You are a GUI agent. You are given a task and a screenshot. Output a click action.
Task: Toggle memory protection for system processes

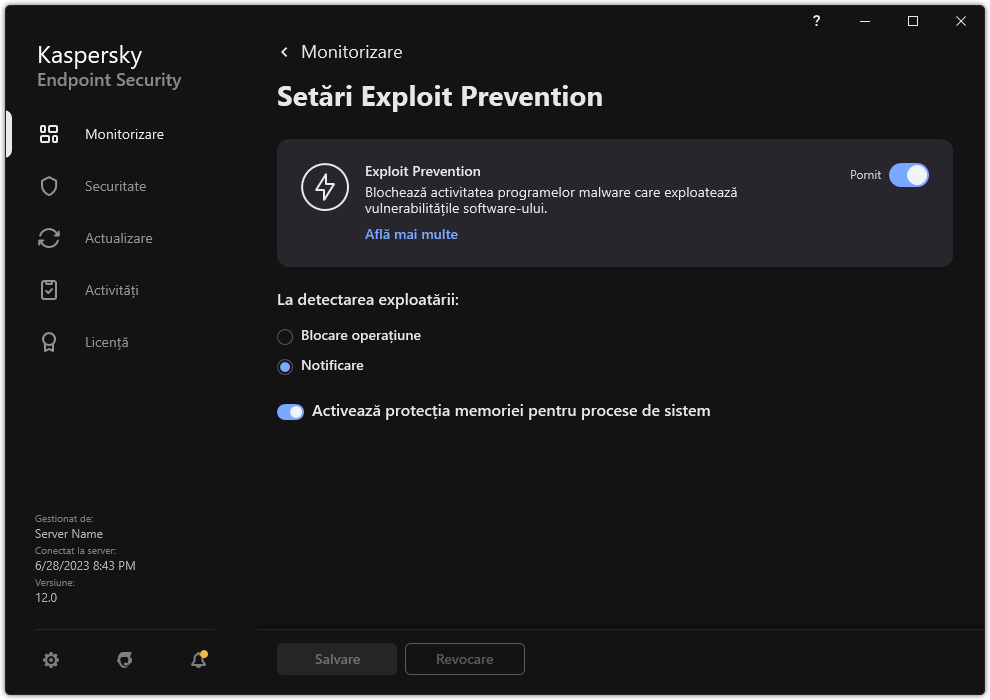pyautogui.click(x=290, y=411)
